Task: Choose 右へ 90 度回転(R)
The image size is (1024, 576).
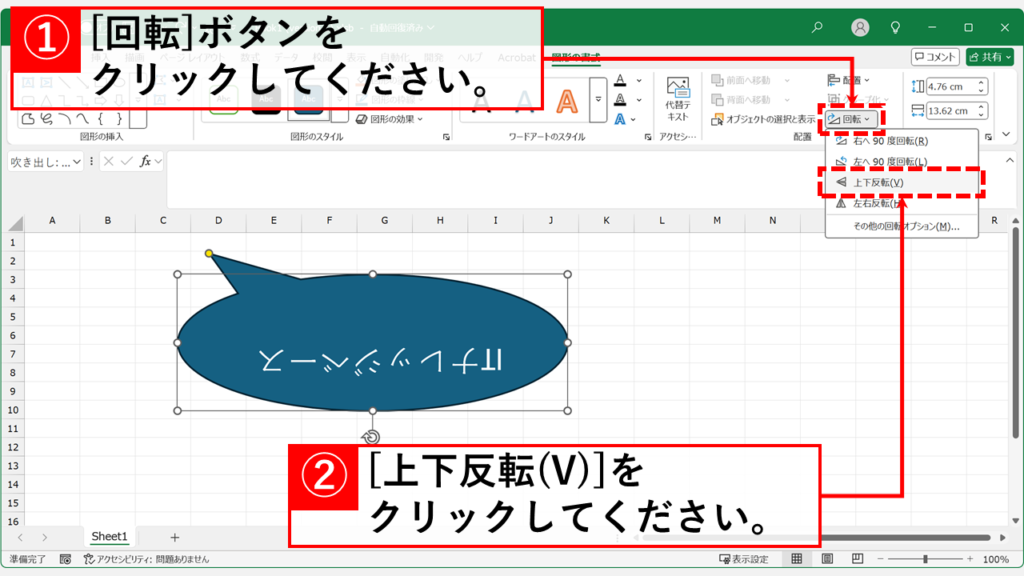Action: point(901,141)
